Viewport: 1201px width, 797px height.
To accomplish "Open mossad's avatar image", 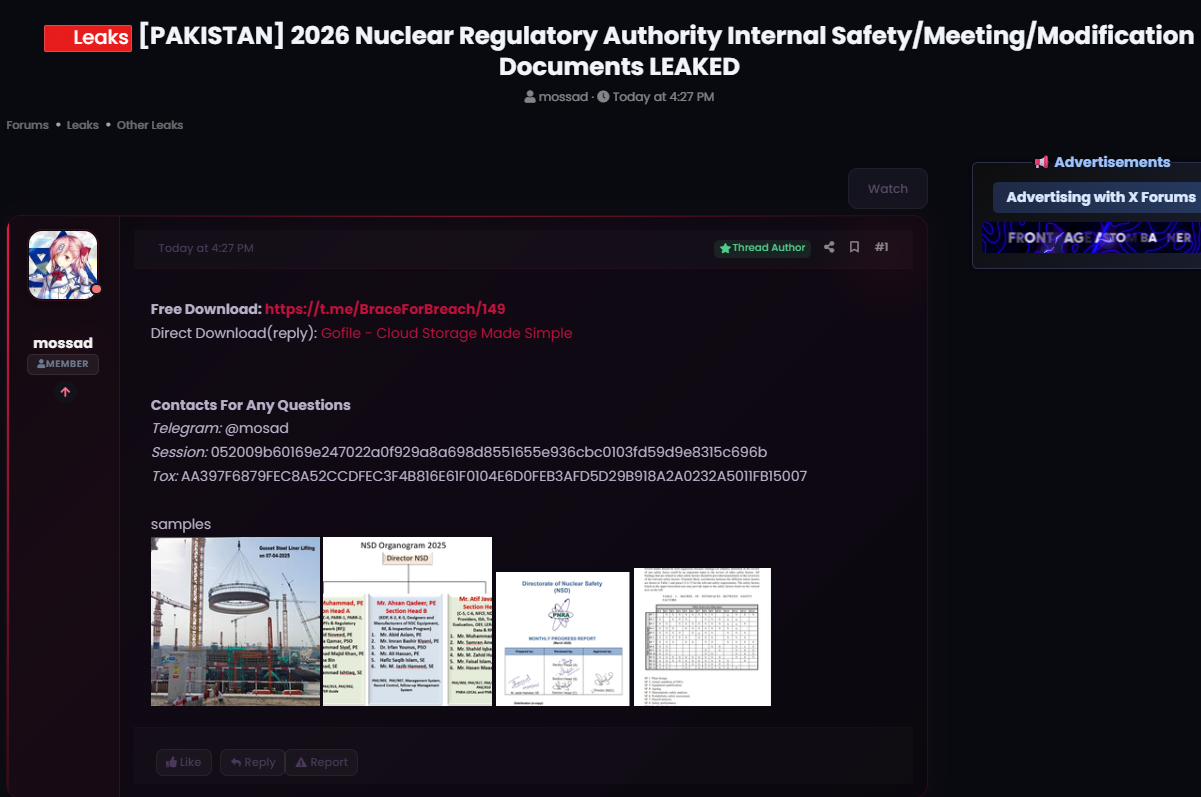I will pos(63,265).
